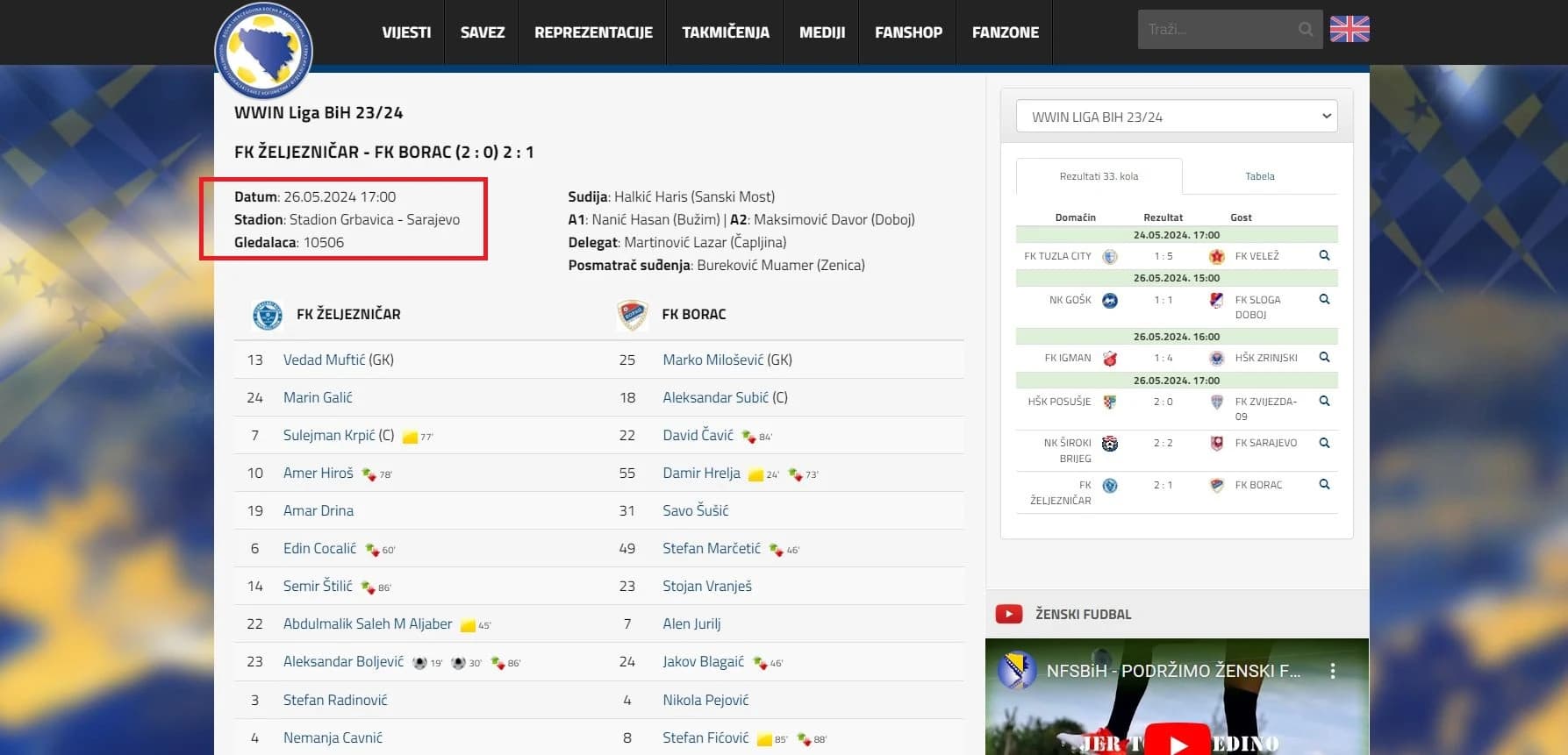Open Tuzla City vs Velež match details magnifier

[x=1324, y=256]
